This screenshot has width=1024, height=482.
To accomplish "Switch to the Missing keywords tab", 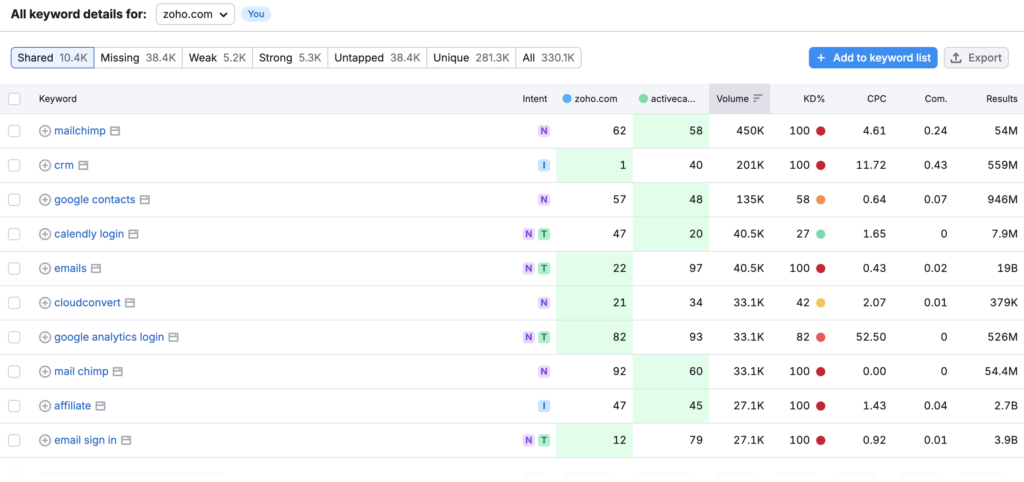I will click(x=138, y=57).
